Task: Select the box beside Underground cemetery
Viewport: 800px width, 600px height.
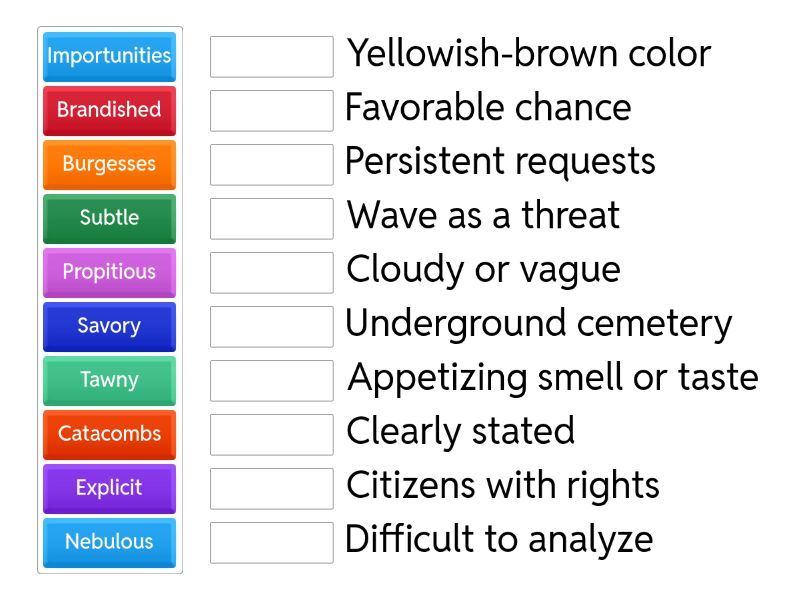Action: coord(271,326)
